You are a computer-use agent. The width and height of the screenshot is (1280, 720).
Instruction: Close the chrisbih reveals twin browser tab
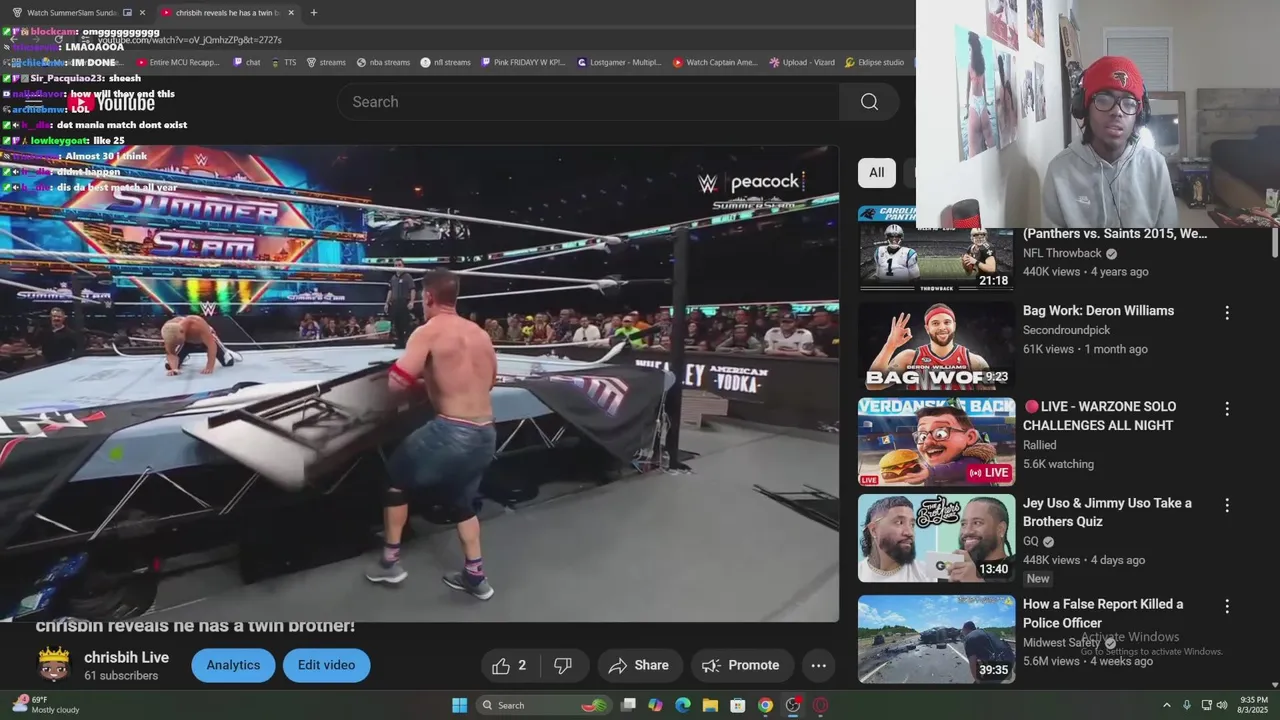coord(291,13)
